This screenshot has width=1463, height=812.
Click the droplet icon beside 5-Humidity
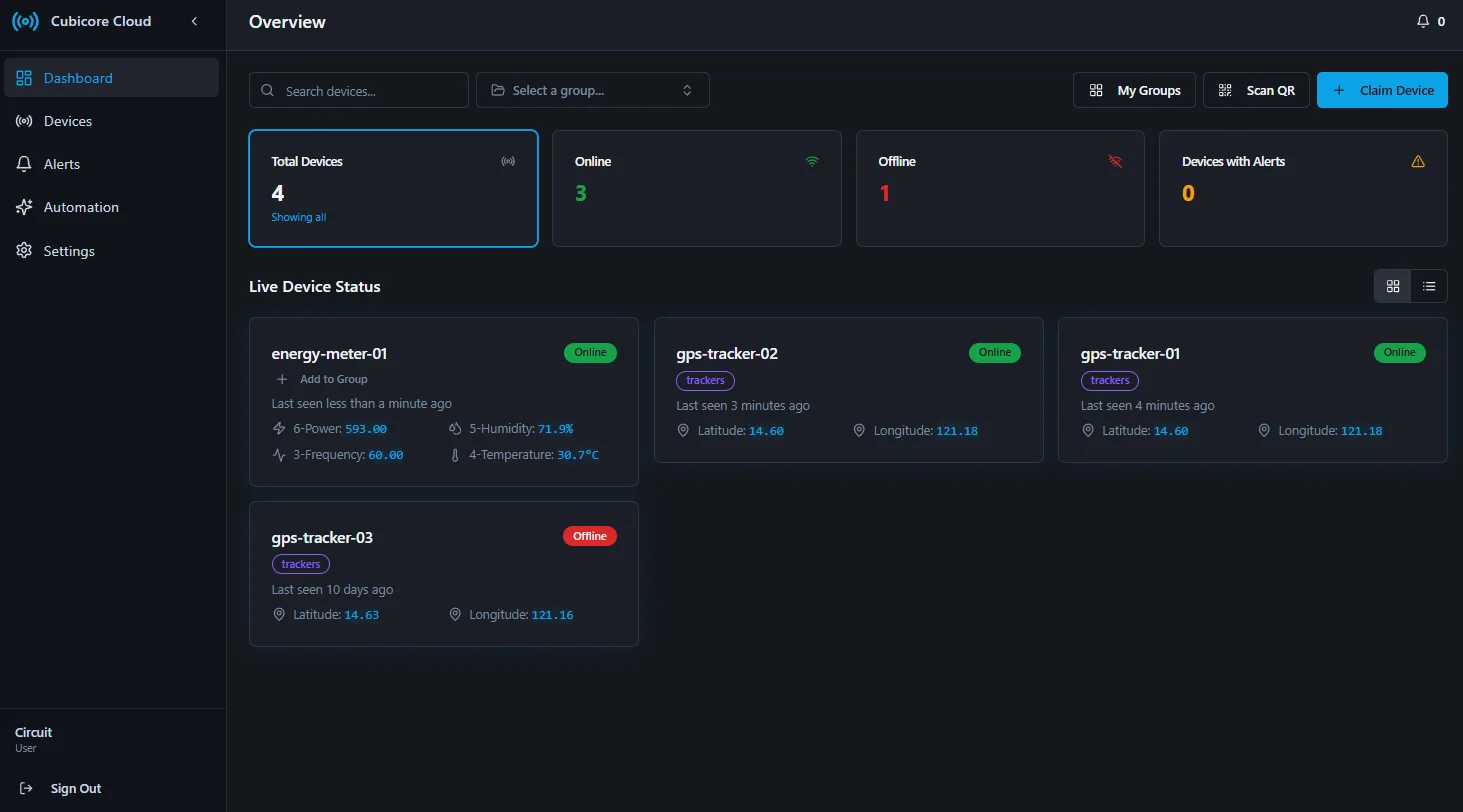[x=455, y=428]
